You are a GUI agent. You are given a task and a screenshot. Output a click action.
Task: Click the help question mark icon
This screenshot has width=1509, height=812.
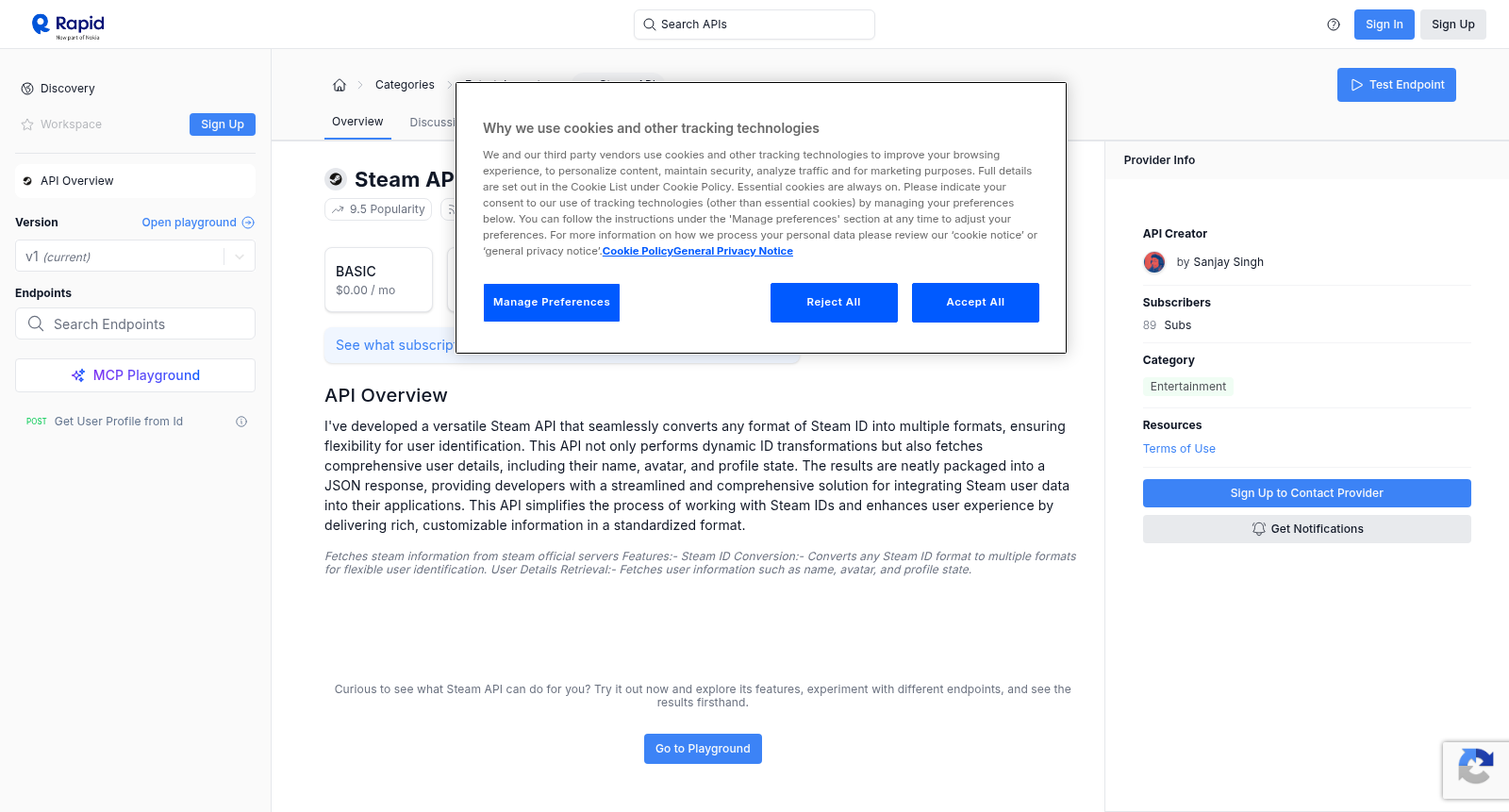pos(1334,25)
